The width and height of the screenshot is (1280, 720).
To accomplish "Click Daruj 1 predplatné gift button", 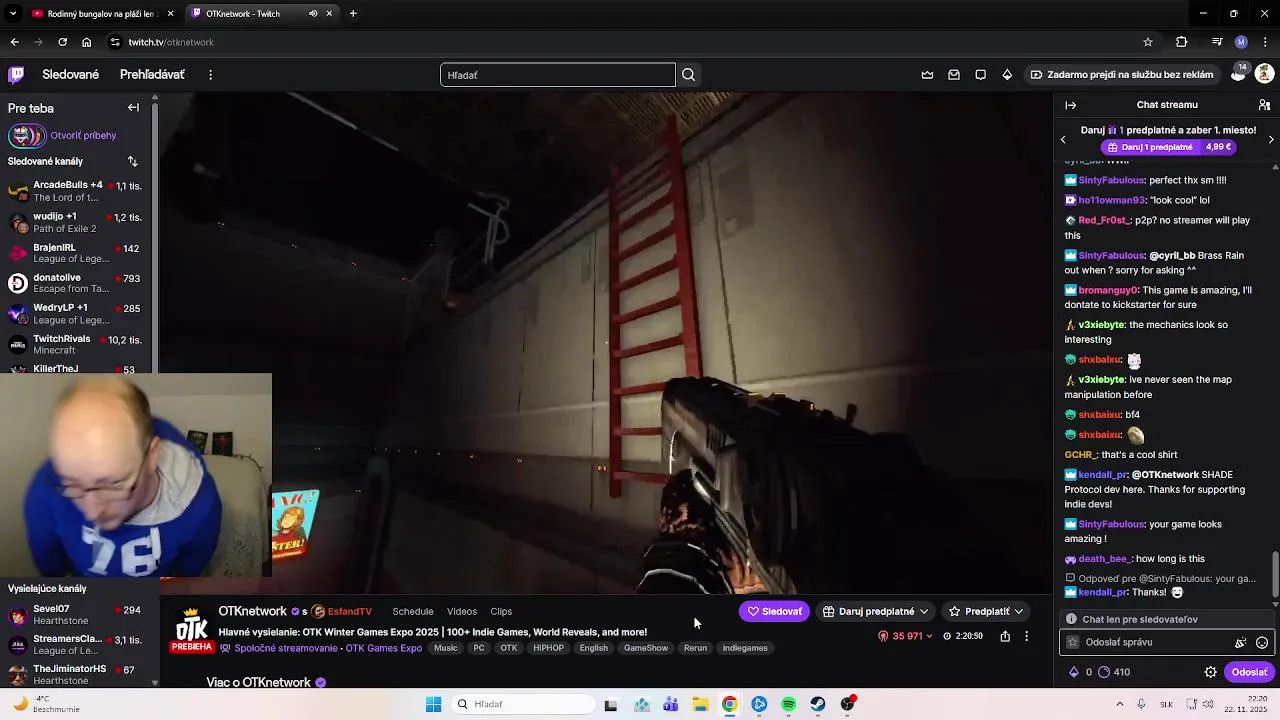I will (1167, 147).
